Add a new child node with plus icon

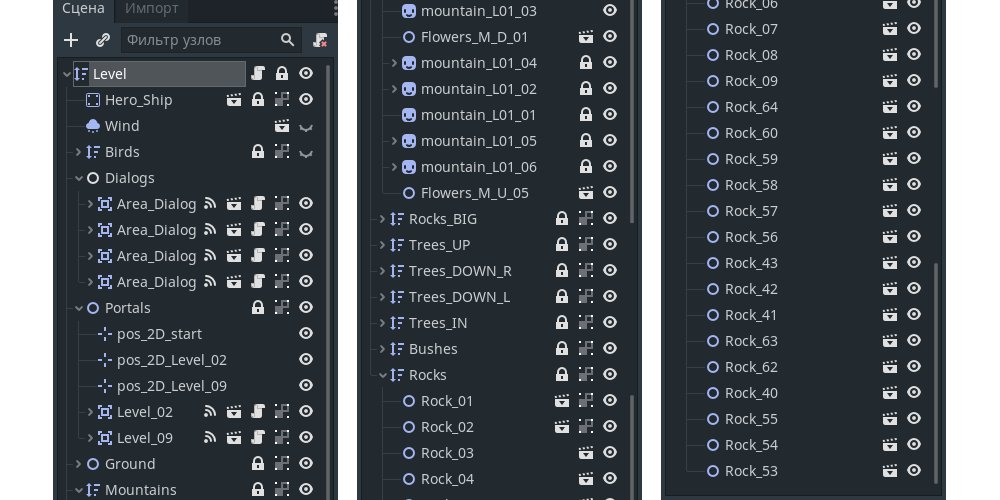tap(71, 40)
